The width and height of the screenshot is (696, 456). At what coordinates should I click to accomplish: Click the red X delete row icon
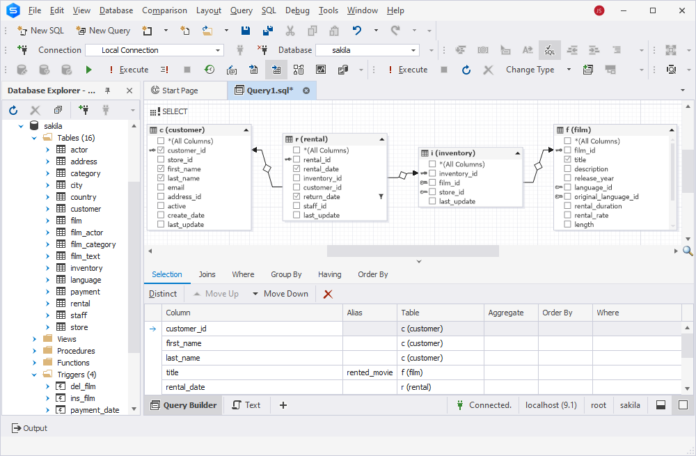coord(328,294)
